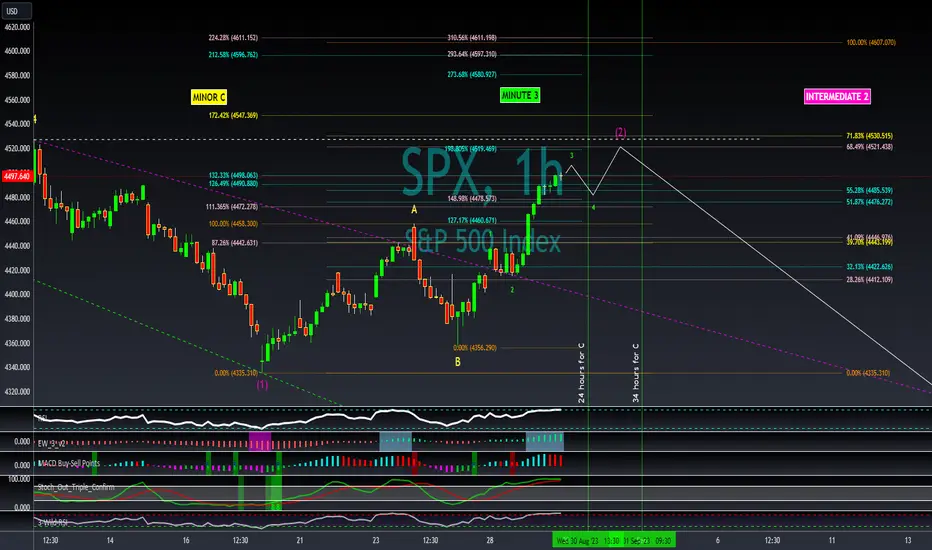Screen dimensions: 932x550
Task: Click the Wed 30 Aug '23 13:30 date label
Action: [587, 540]
